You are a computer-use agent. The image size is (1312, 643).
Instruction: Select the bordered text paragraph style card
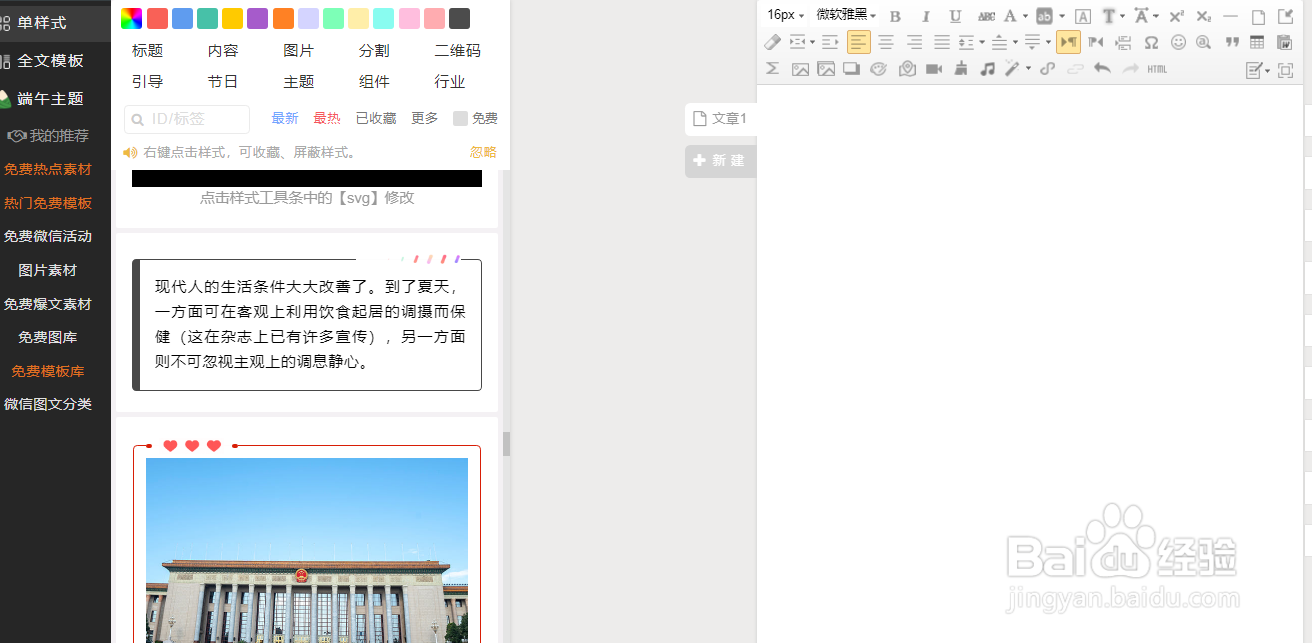click(307, 323)
